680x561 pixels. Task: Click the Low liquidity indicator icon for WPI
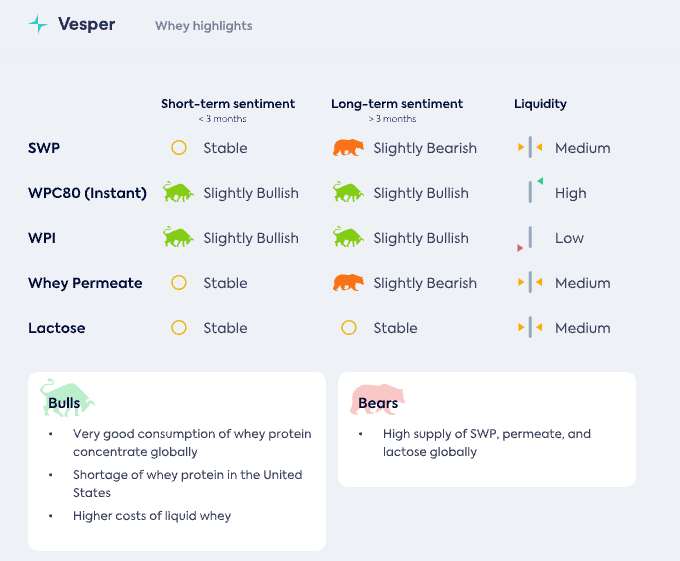pyautogui.click(x=527, y=239)
